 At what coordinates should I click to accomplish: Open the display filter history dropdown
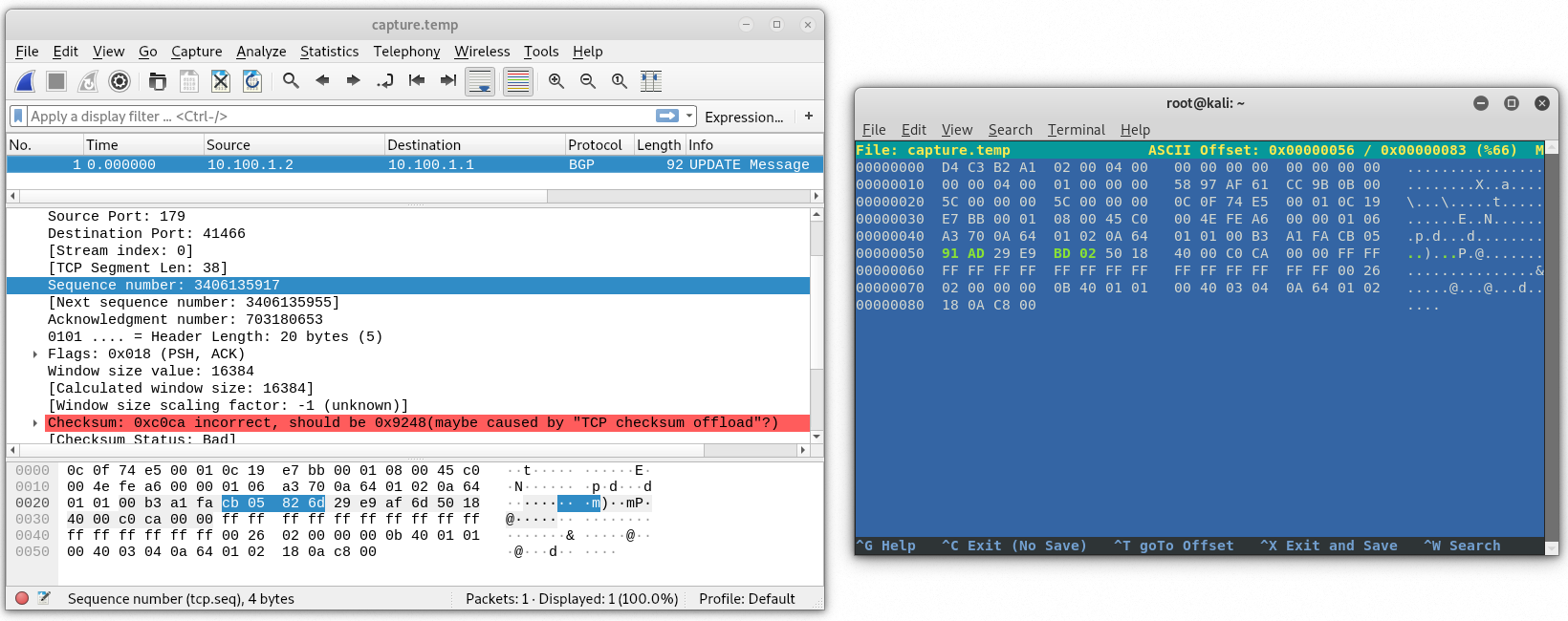[x=689, y=117]
